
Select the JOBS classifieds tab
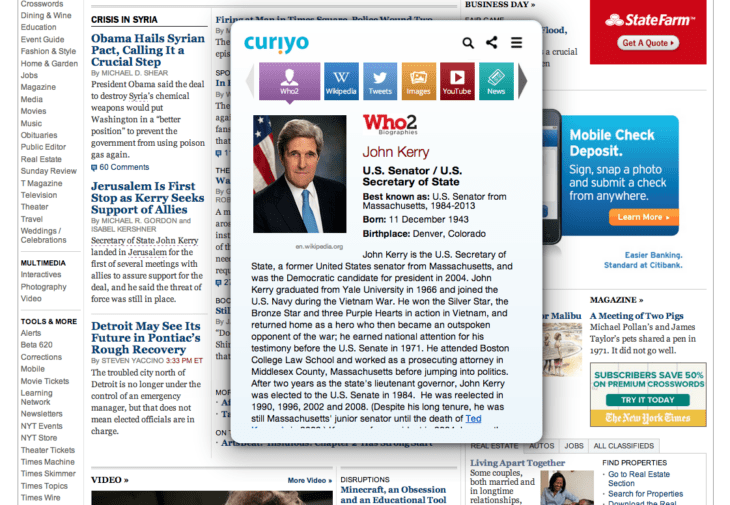click(574, 446)
